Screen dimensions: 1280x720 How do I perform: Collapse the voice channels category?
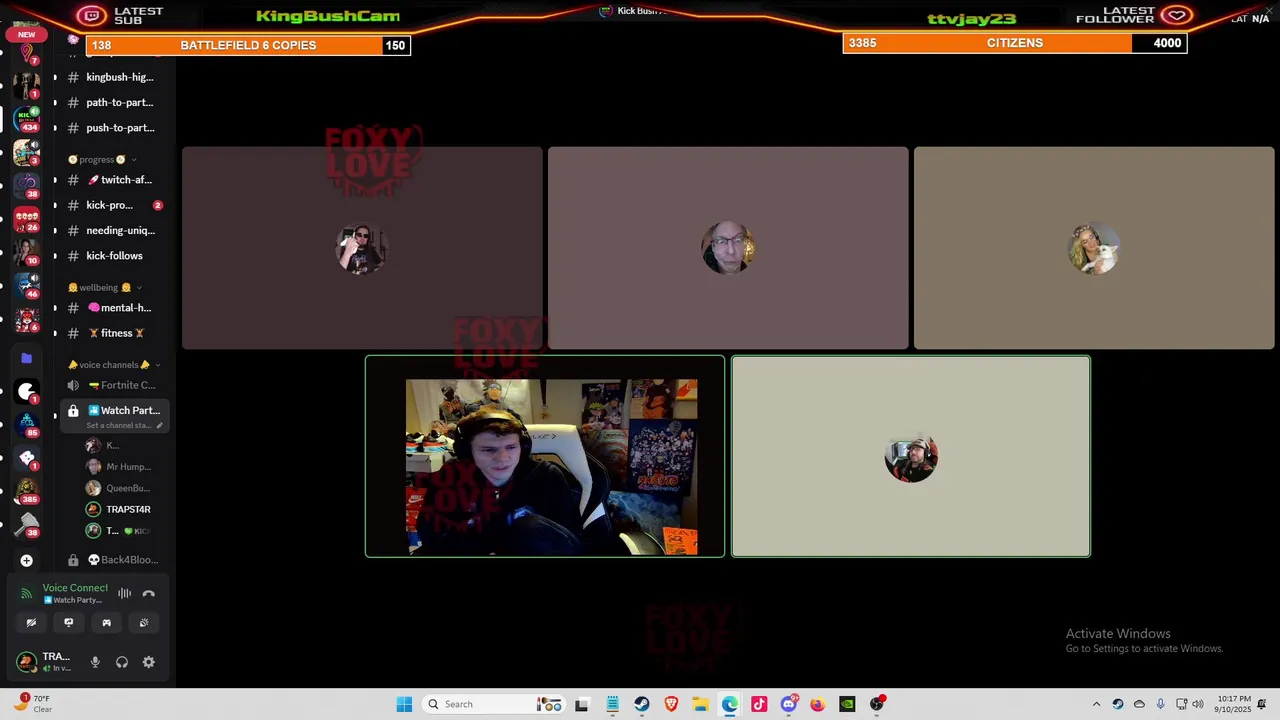(x=113, y=365)
